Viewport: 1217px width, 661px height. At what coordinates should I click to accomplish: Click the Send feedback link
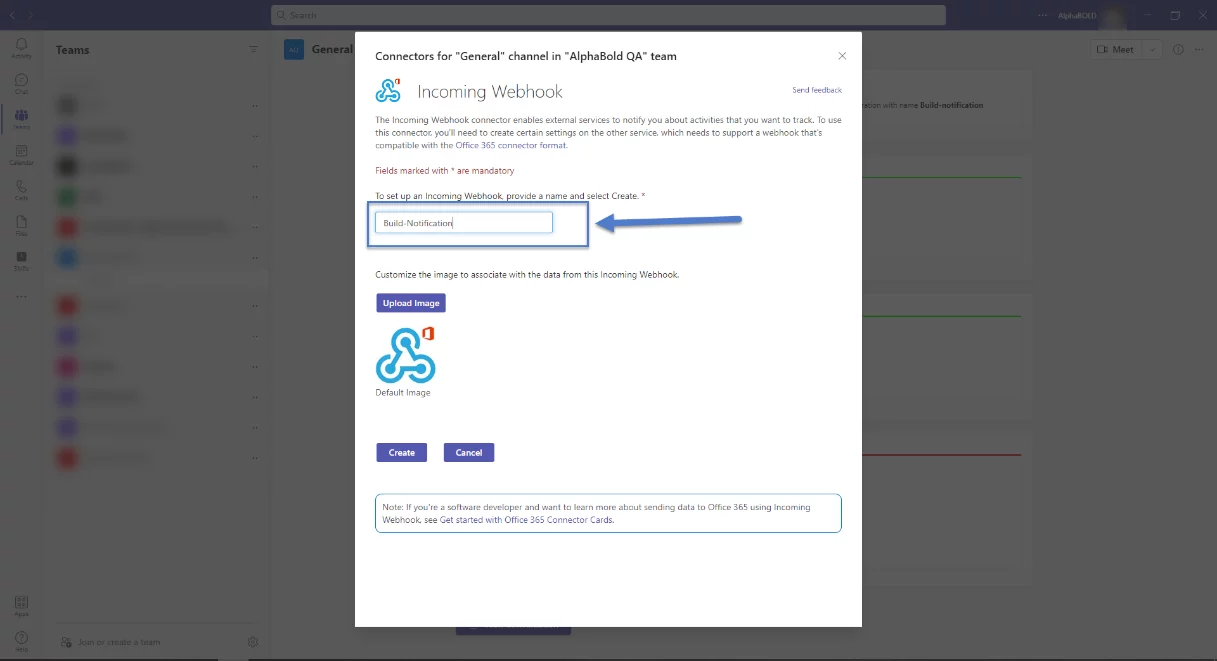817,90
